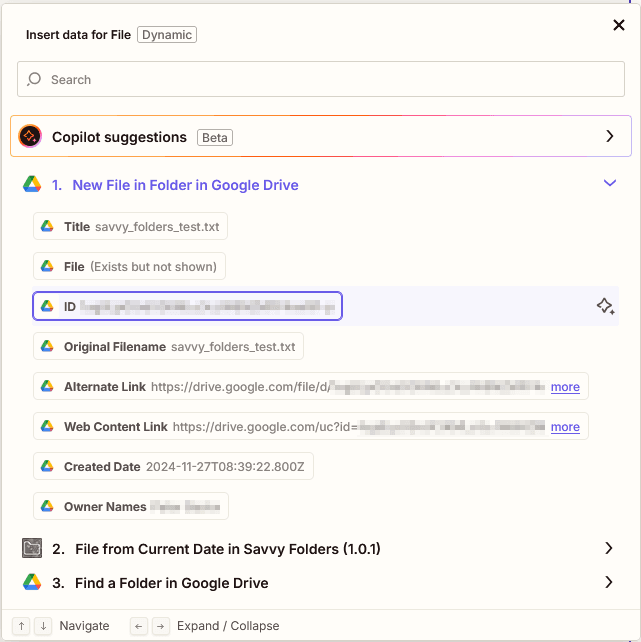Image resolution: width=641 pixels, height=642 pixels.
Task: Click Drive icon in Title pill
Action: pos(47,226)
